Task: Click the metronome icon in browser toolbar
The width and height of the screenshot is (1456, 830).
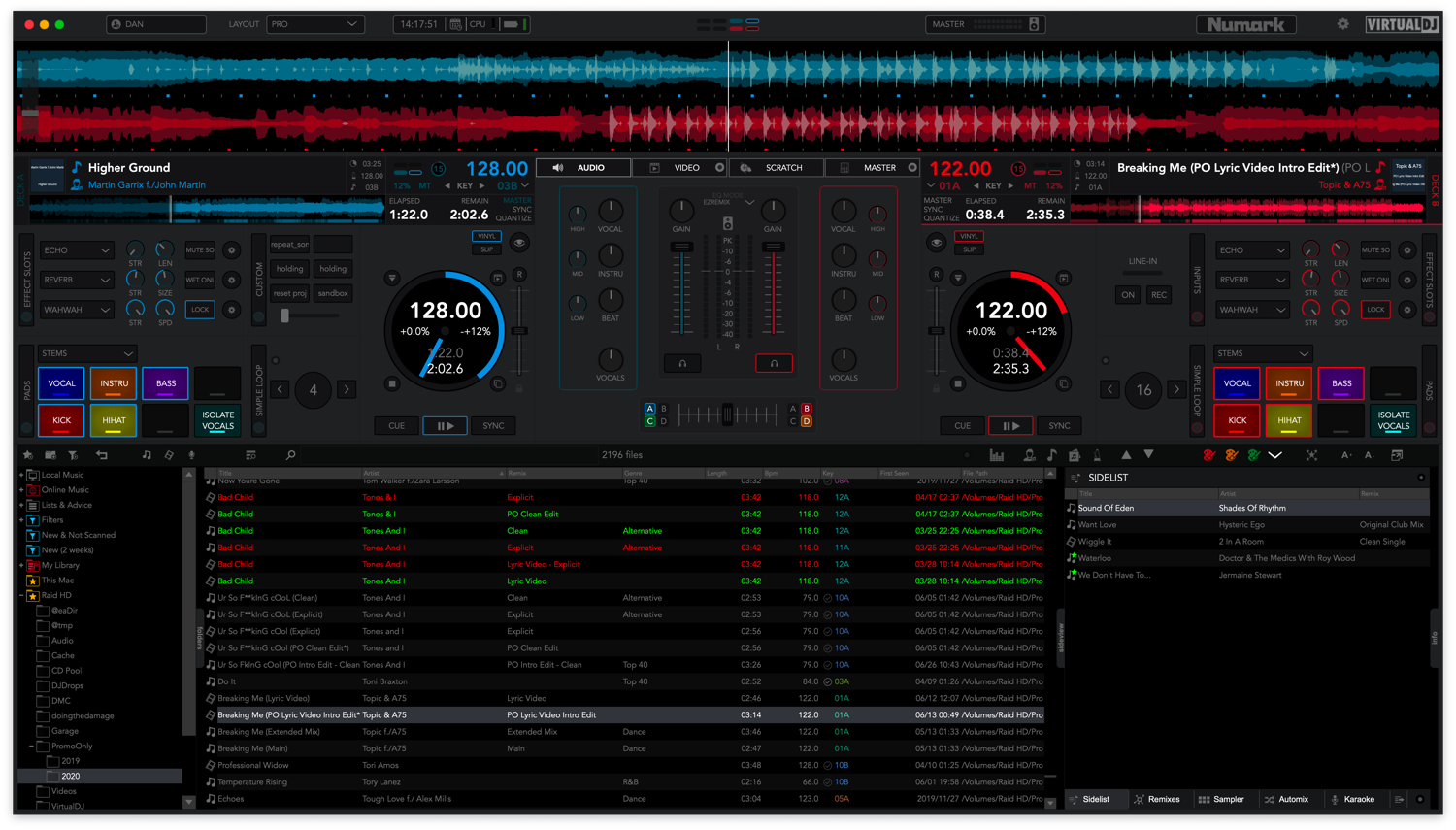Action: point(1097,455)
